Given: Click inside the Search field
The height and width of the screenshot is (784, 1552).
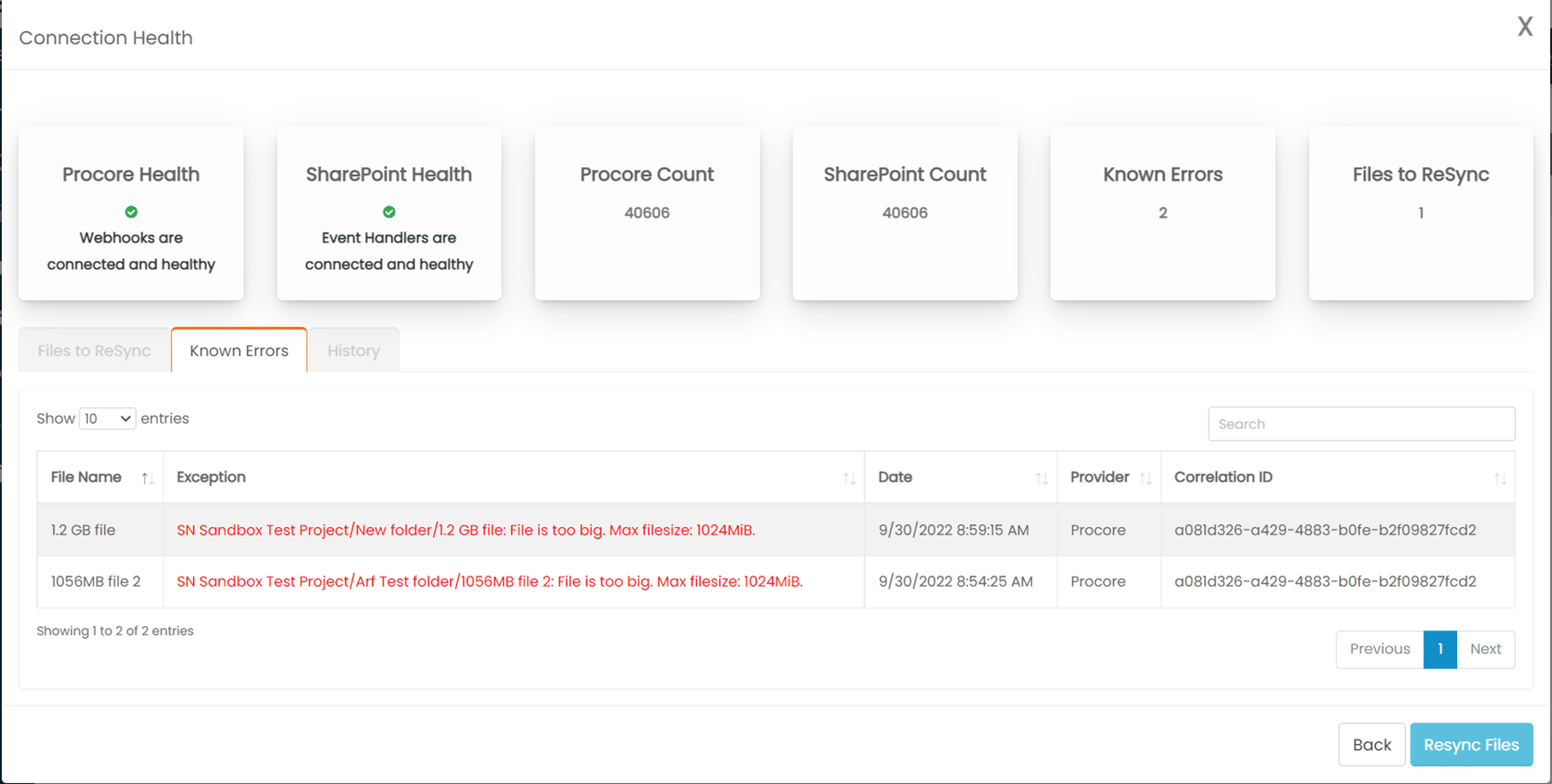Looking at the screenshot, I should (x=1361, y=424).
